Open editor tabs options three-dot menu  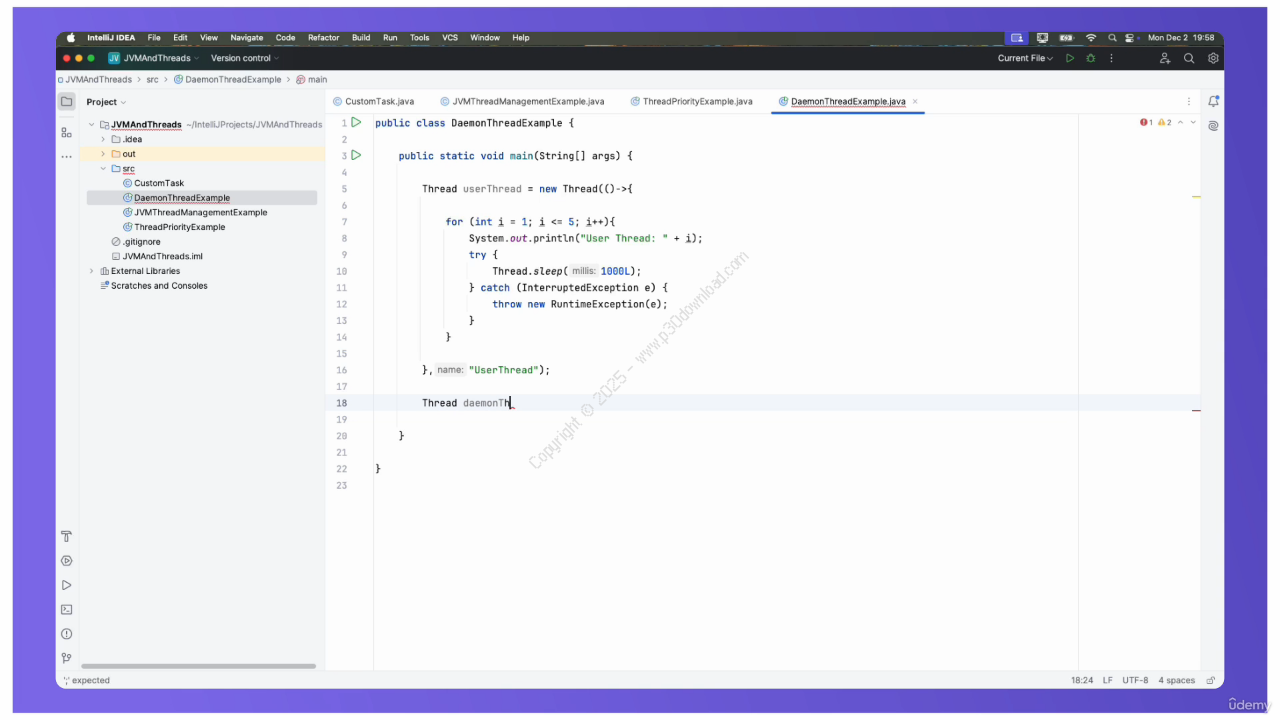(x=1189, y=101)
